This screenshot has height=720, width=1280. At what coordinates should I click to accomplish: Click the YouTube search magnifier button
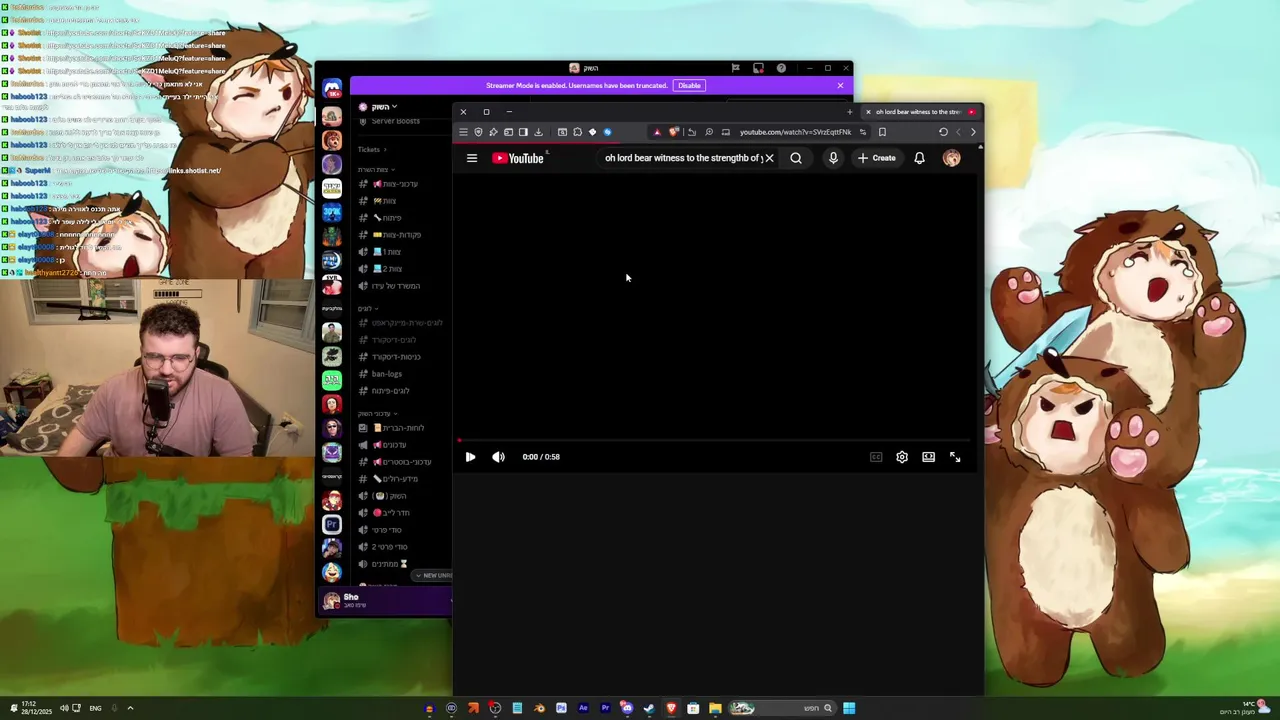click(796, 158)
